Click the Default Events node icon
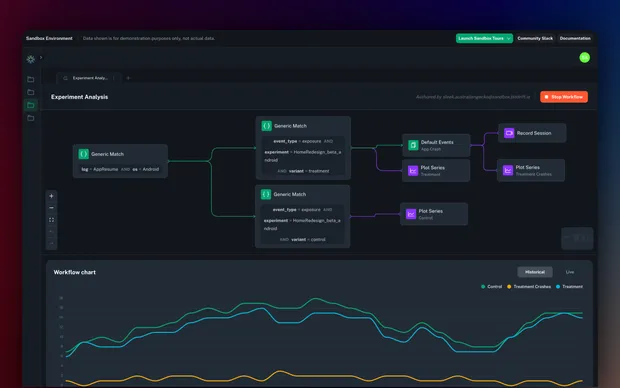 tap(413, 145)
